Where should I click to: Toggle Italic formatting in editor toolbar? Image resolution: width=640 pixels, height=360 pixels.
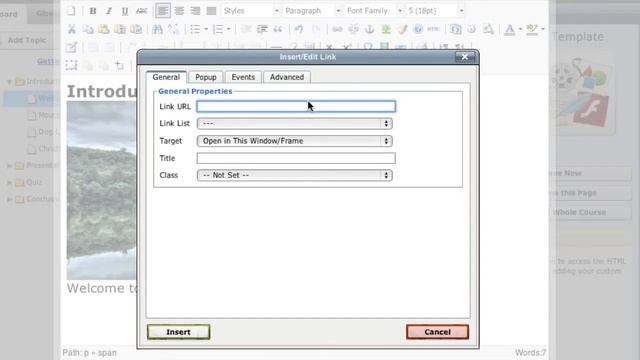coord(109,11)
